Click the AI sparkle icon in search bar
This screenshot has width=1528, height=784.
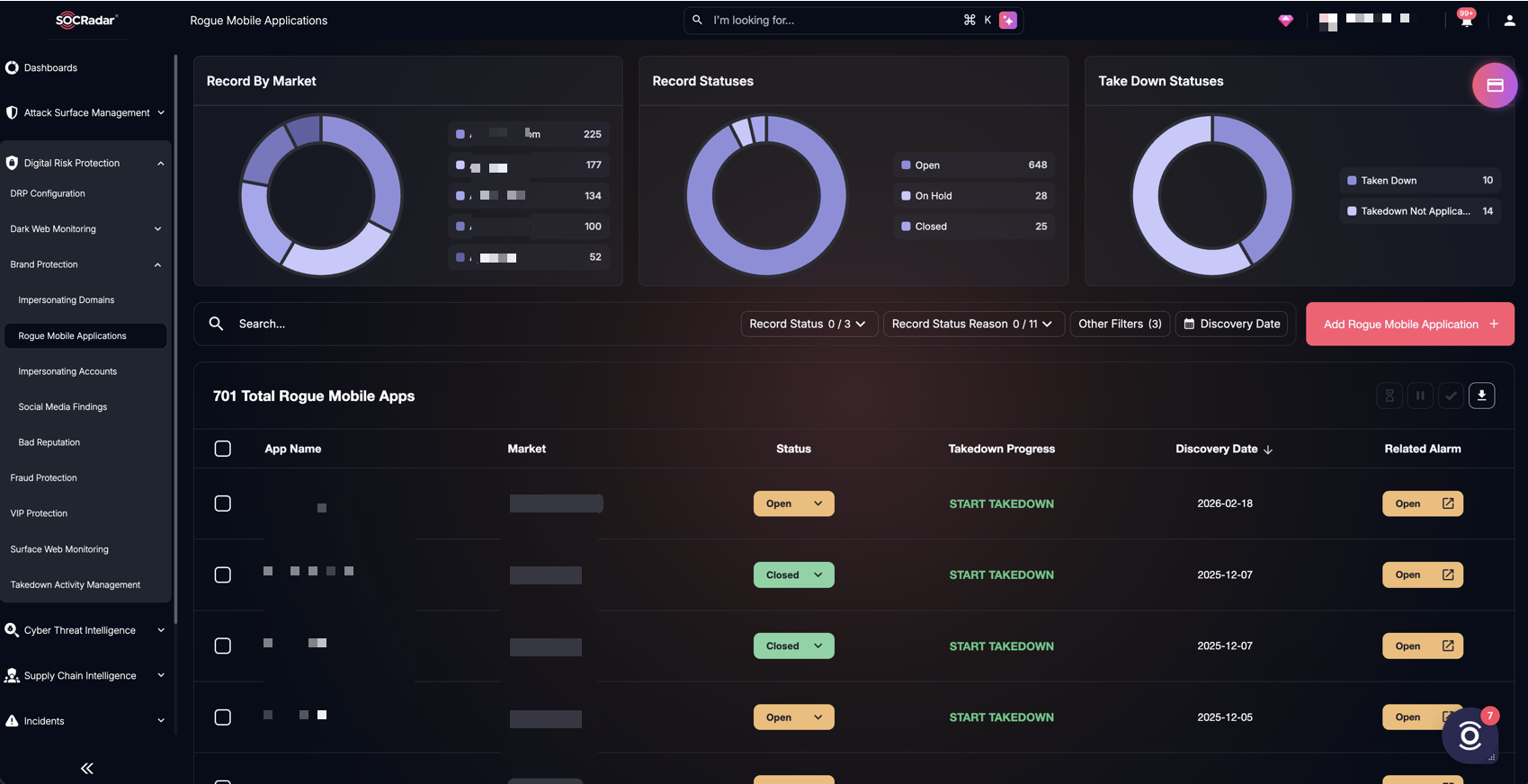[x=1008, y=20]
